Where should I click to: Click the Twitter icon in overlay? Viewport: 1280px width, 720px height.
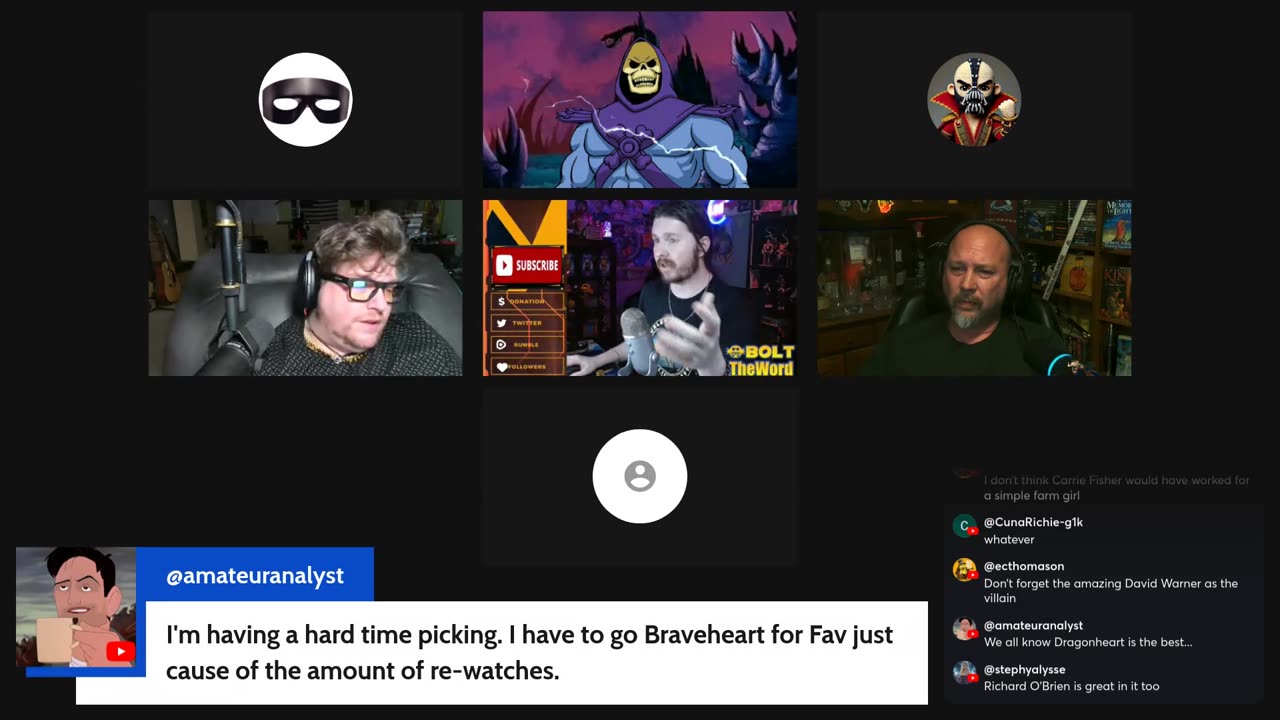click(x=502, y=323)
